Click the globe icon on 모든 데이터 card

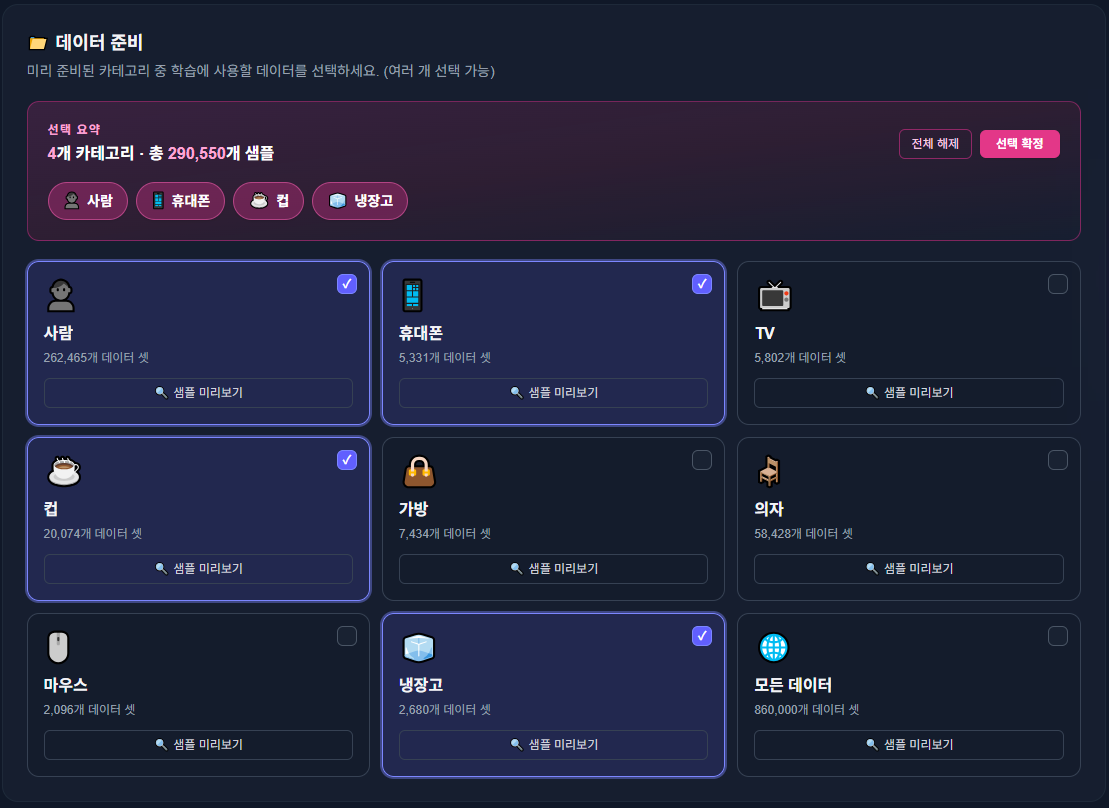[x=773, y=647]
